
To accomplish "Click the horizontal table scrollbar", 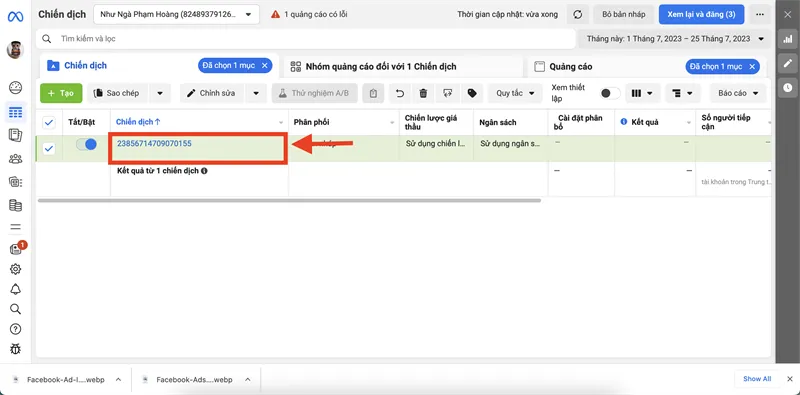I will tap(289, 201).
